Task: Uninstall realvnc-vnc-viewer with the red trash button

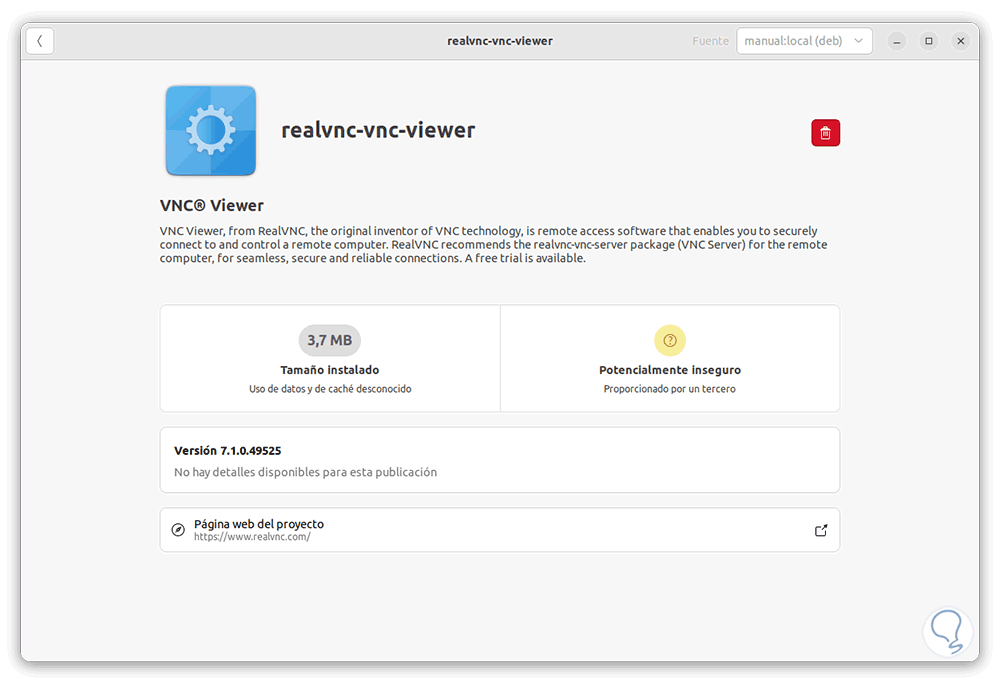Action: coord(825,133)
